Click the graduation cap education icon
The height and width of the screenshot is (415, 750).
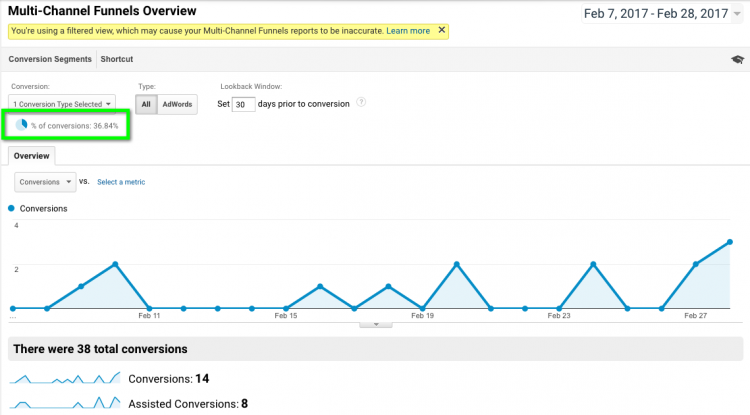pyautogui.click(x=737, y=60)
